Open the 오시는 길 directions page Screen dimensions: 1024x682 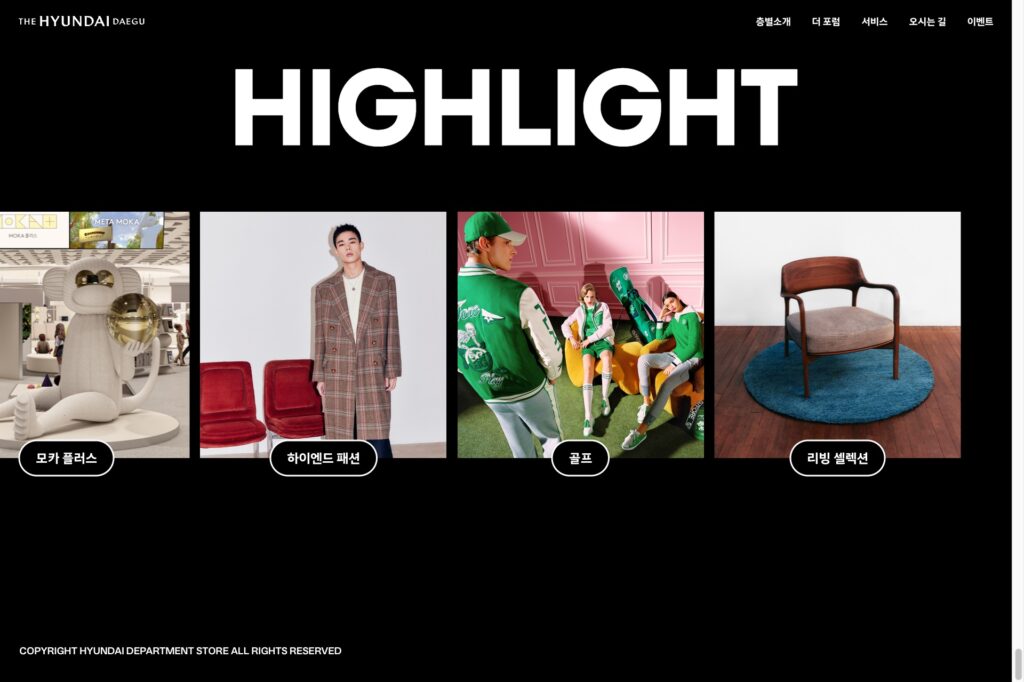click(927, 22)
